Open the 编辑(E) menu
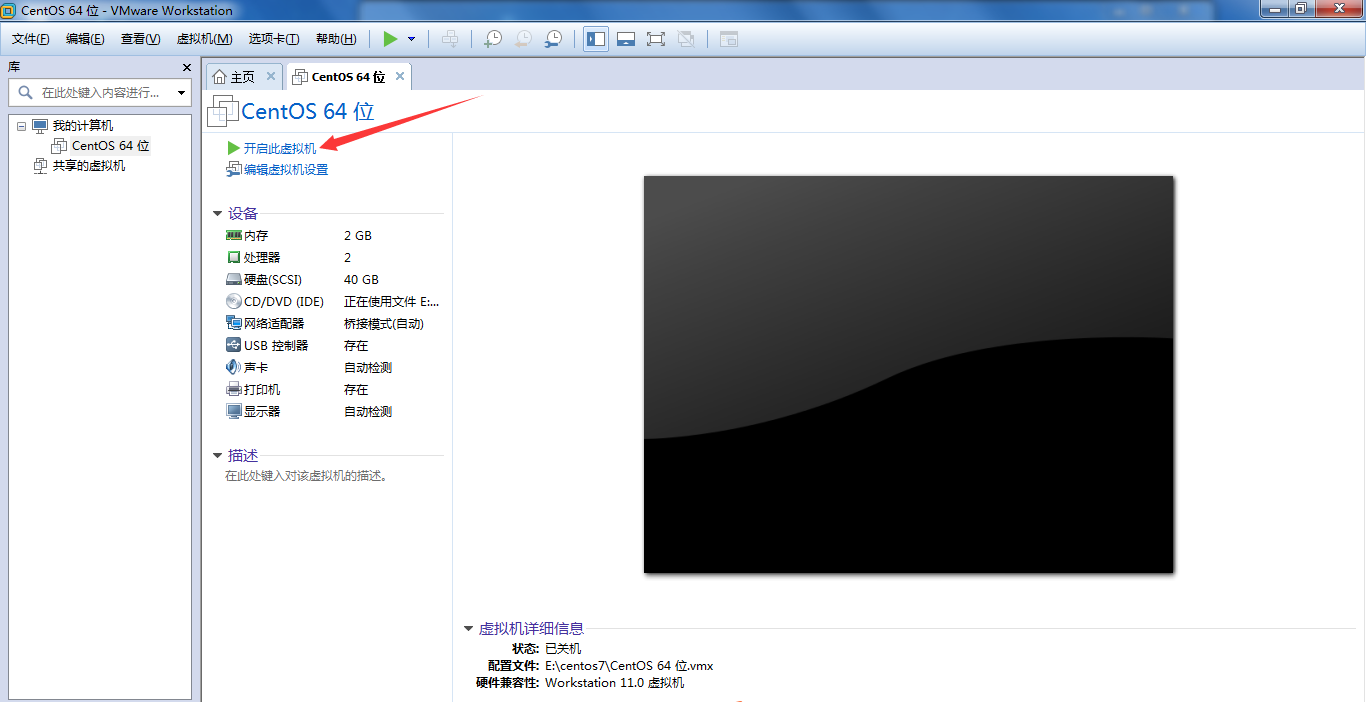The width and height of the screenshot is (1366, 702). 85,39
